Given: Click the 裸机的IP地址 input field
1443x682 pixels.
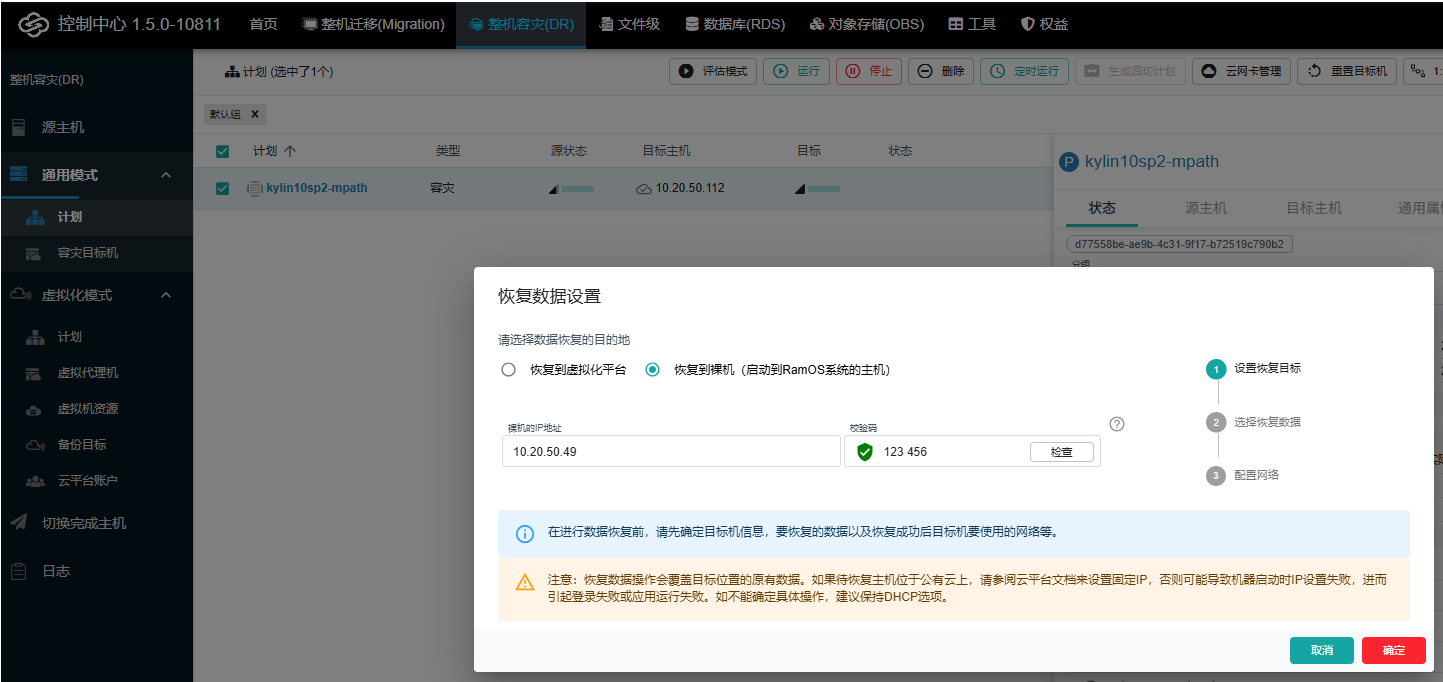Looking at the screenshot, I should tap(670, 452).
